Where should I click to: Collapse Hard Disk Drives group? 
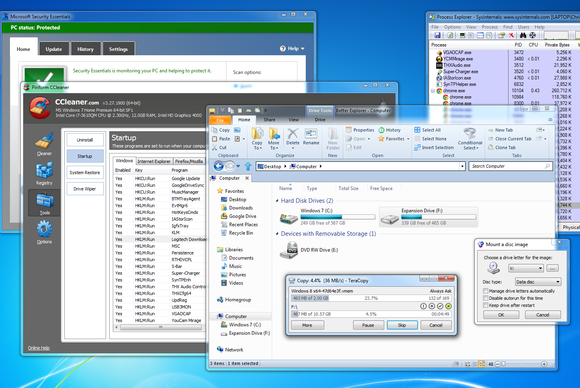click(277, 201)
